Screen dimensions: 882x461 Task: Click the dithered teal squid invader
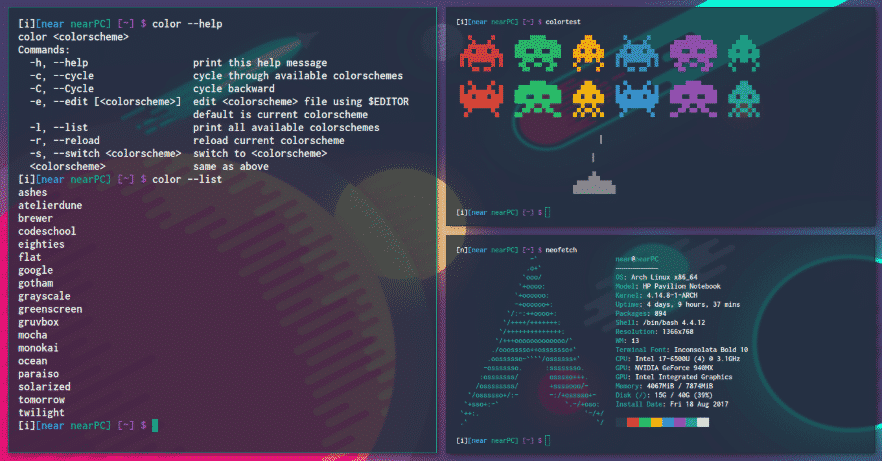click(744, 53)
